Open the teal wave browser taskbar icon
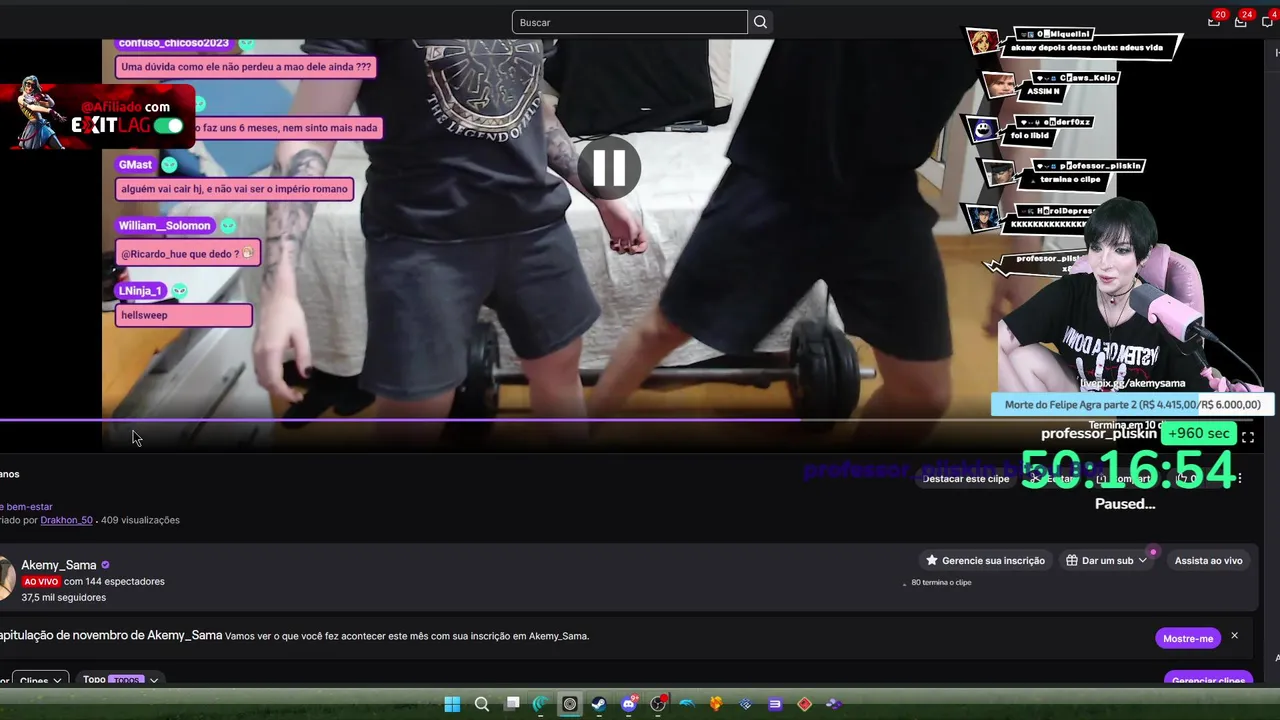 point(541,704)
